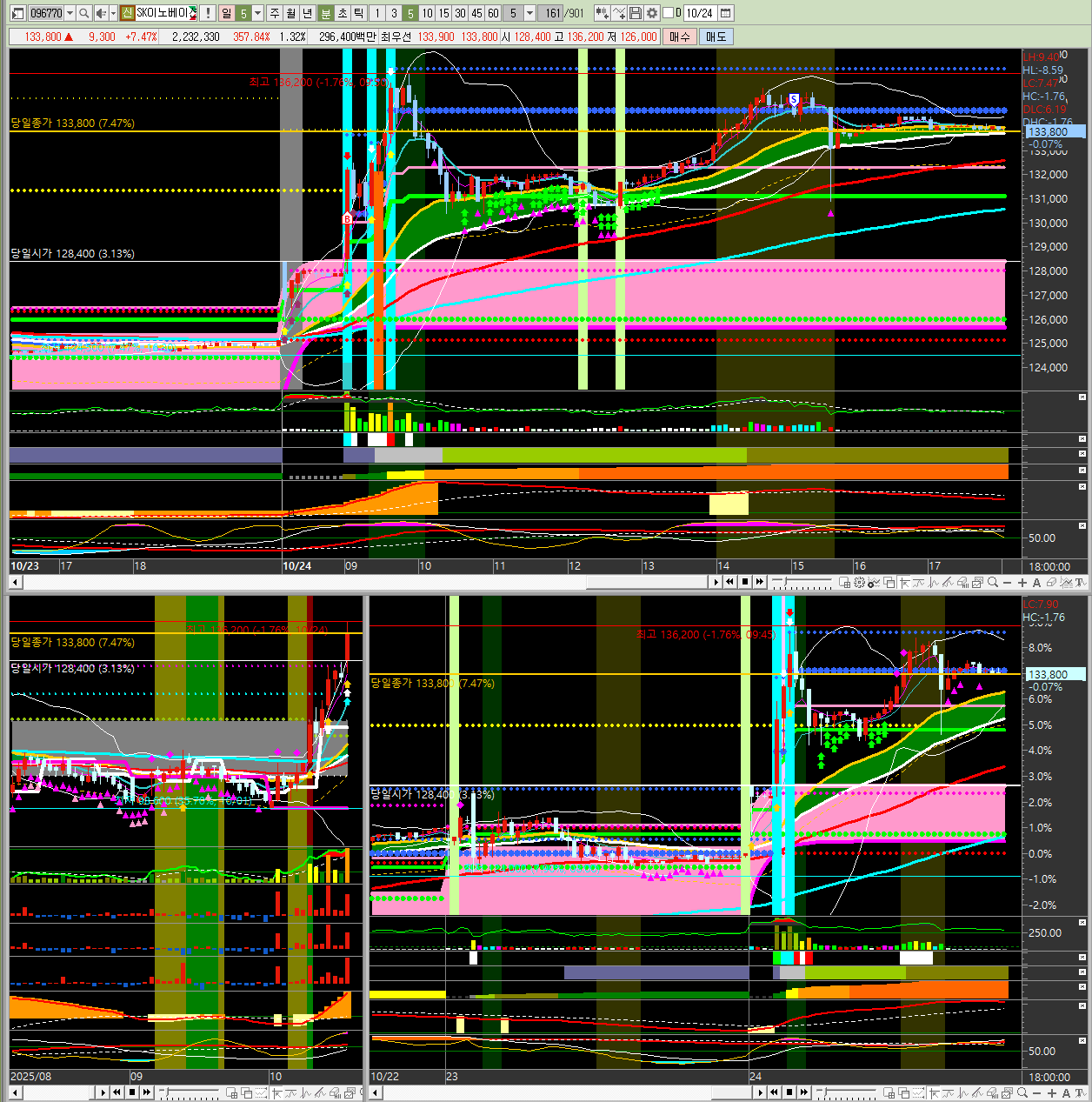Click plus zoom-in icon in top chart toolbar
The width and height of the screenshot is (1092, 1102).
(1022, 582)
